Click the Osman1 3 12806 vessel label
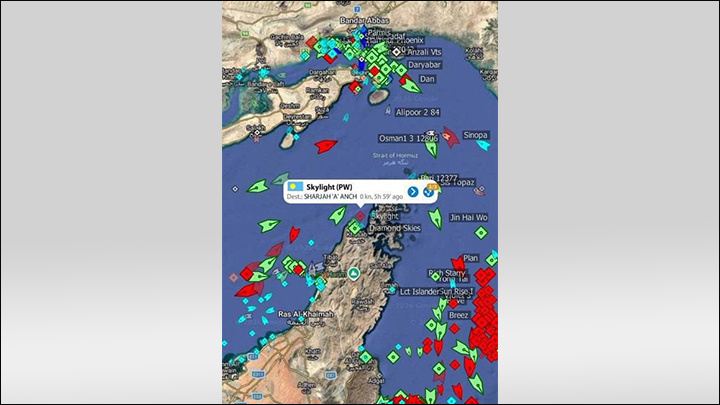Viewport: 720px width, 405px height. pyautogui.click(x=408, y=138)
